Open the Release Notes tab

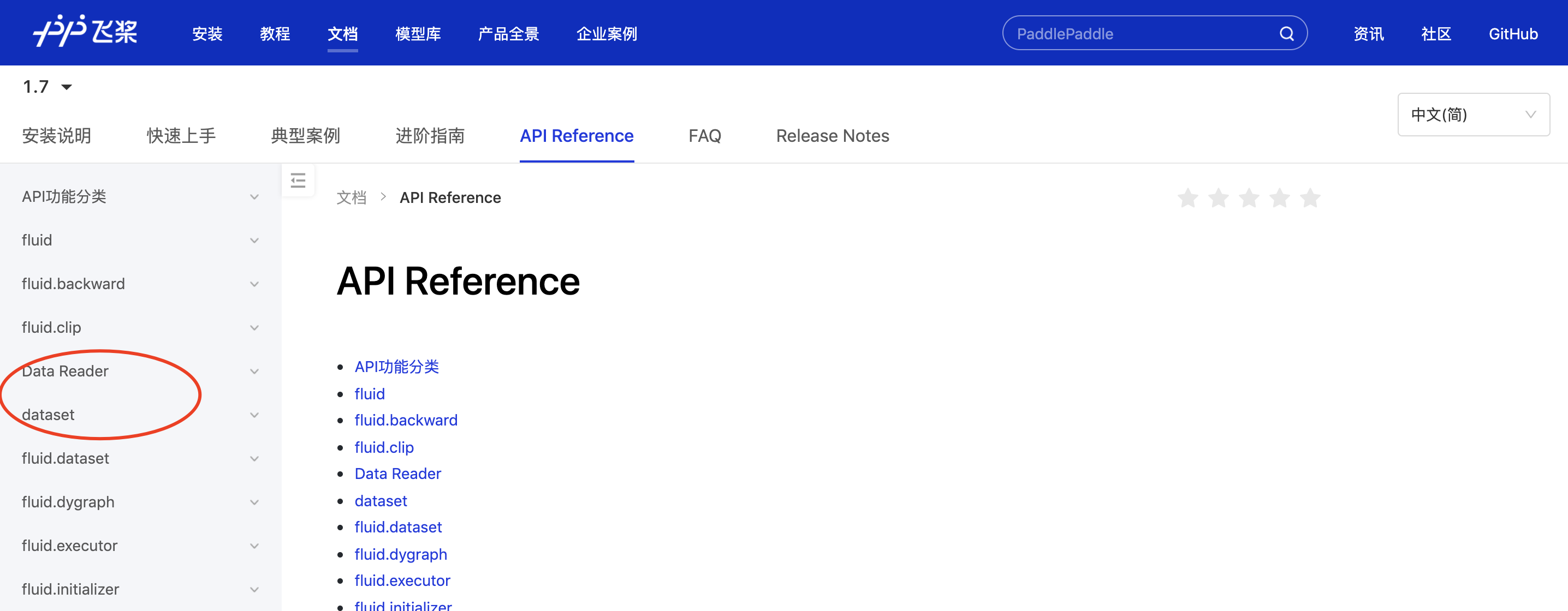coord(832,136)
